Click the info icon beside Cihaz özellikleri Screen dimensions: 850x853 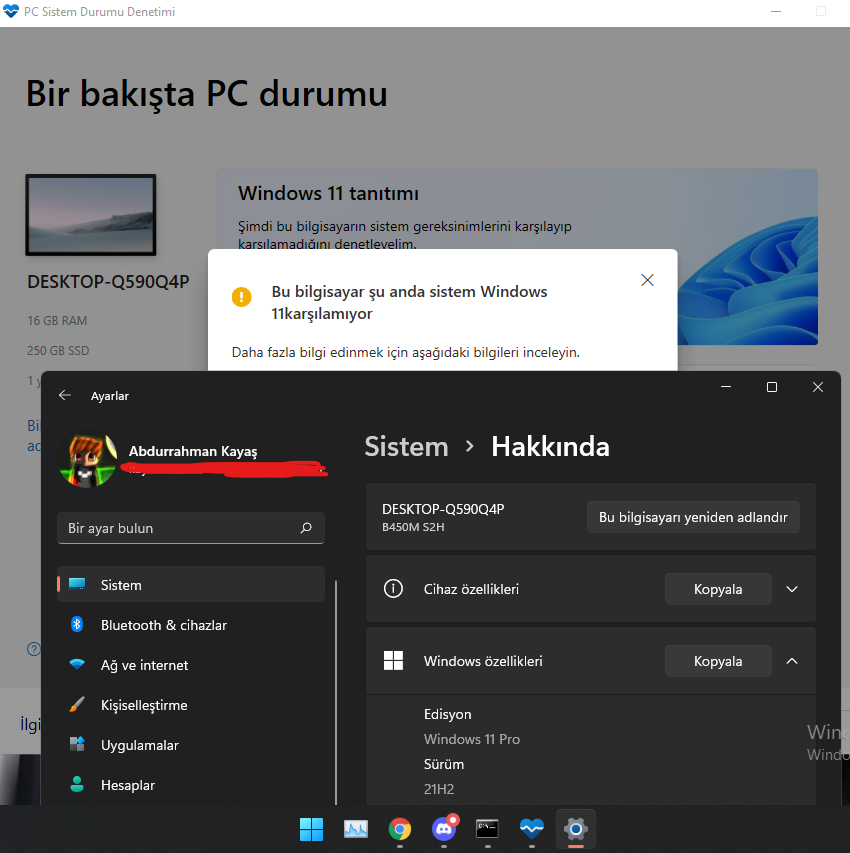(393, 589)
